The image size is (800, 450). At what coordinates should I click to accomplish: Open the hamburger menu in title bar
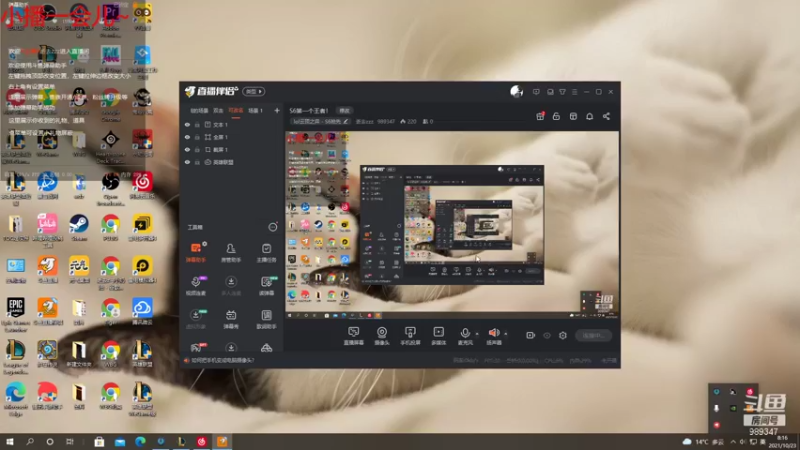tap(574, 92)
